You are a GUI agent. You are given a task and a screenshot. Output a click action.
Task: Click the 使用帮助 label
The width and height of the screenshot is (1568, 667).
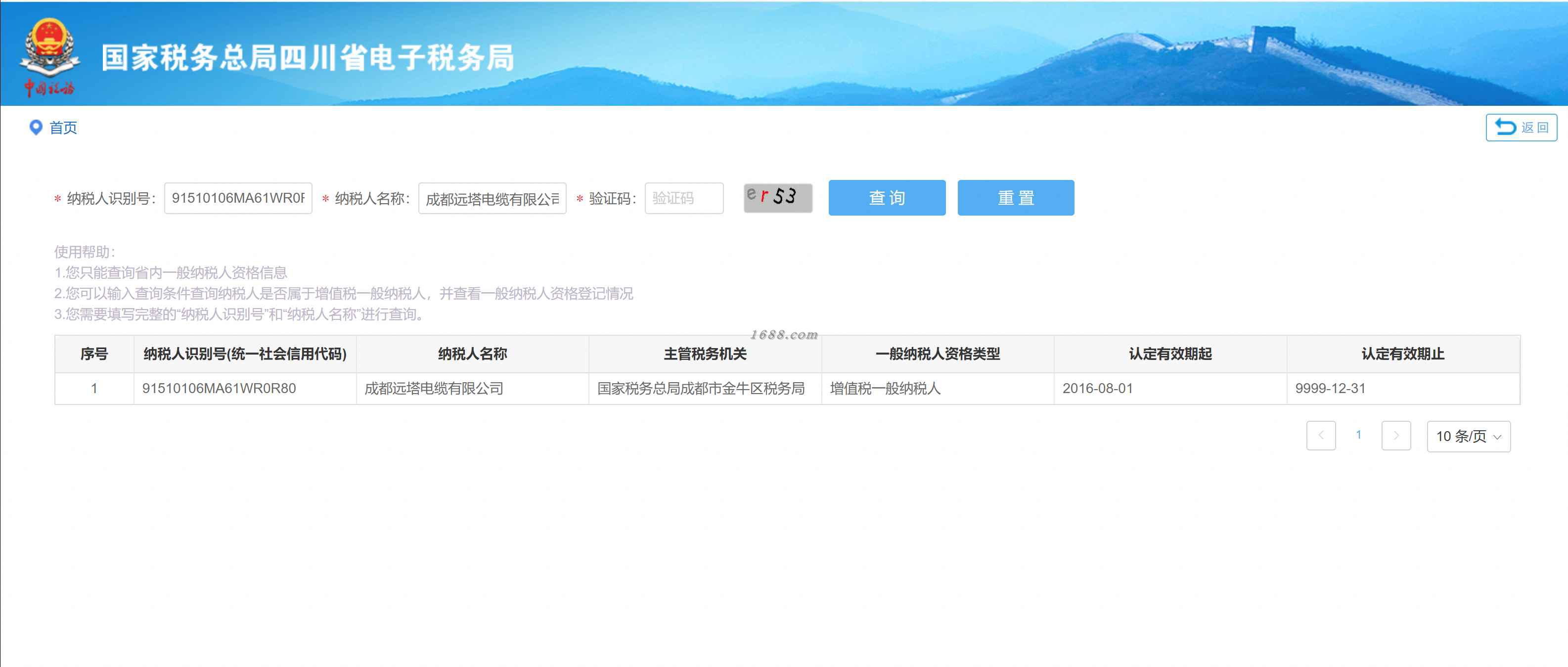pyautogui.click(x=85, y=252)
